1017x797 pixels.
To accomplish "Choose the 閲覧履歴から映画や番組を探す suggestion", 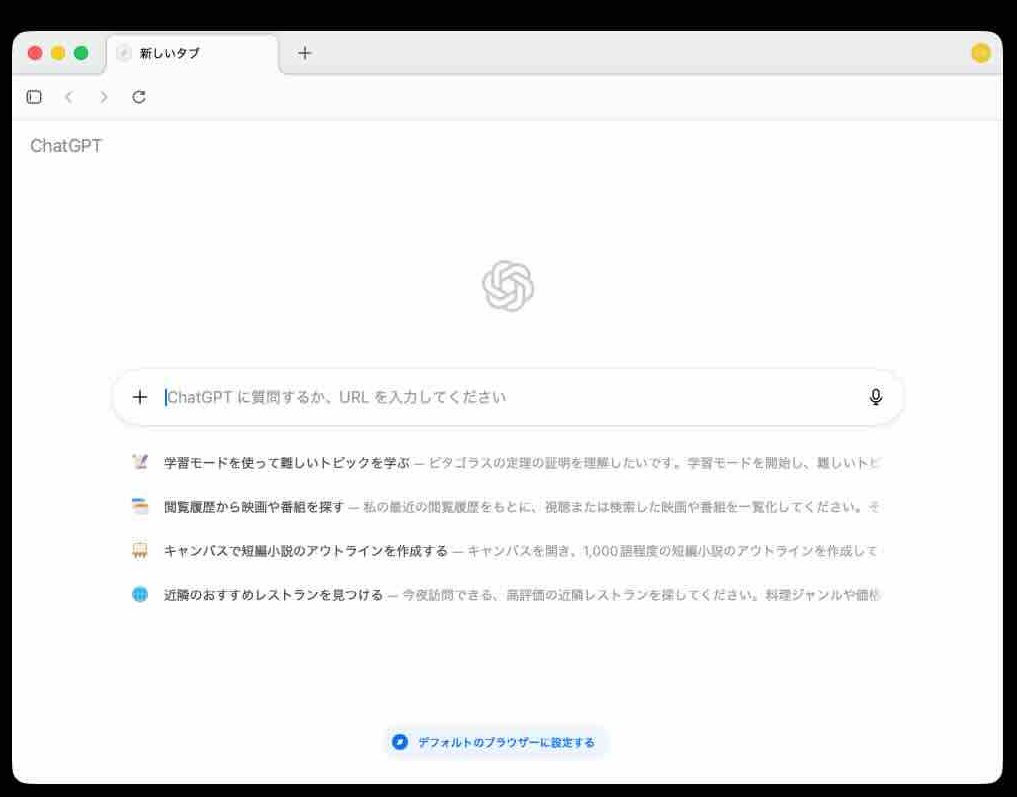I will tap(254, 507).
